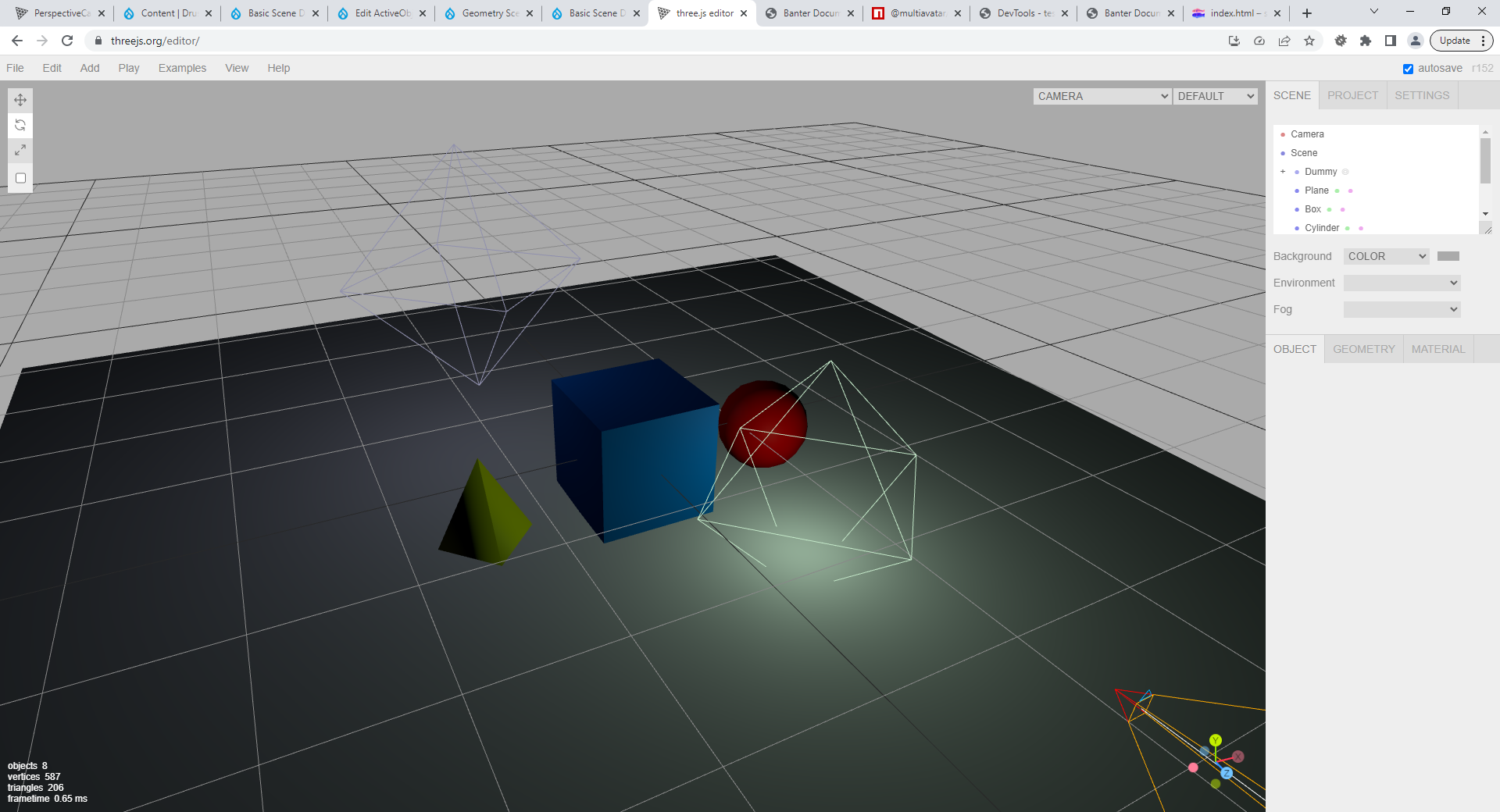Open the Fog type dropdown
Viewport: 1500px width, 812px height.
(1402, 310)
